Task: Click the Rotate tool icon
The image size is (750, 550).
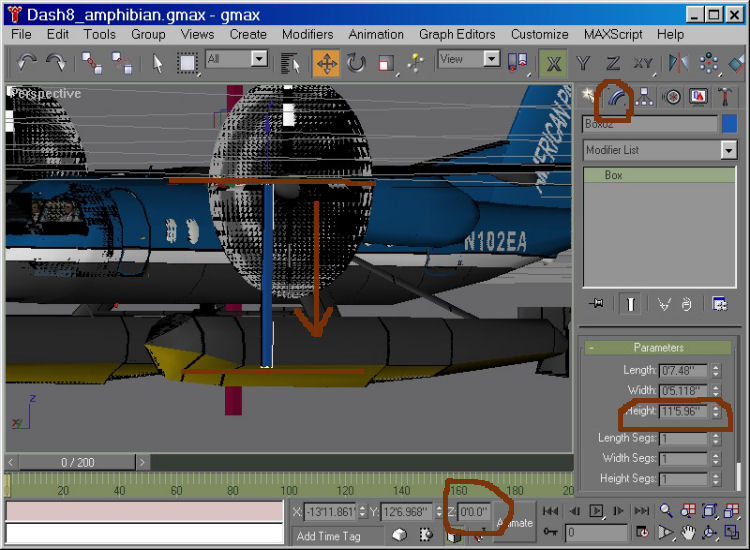Action: tap(356, 63)
